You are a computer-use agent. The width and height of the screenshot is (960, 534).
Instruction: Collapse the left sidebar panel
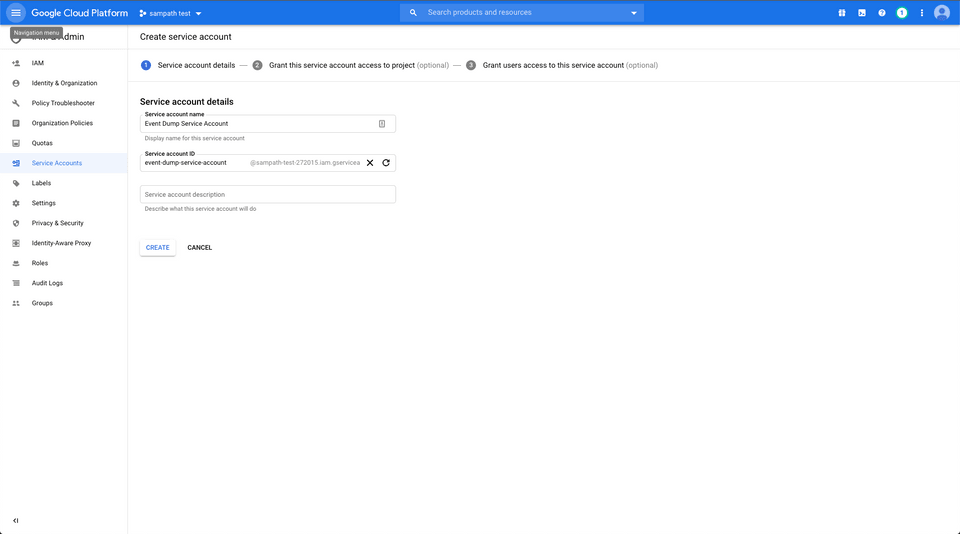[16, 520]
